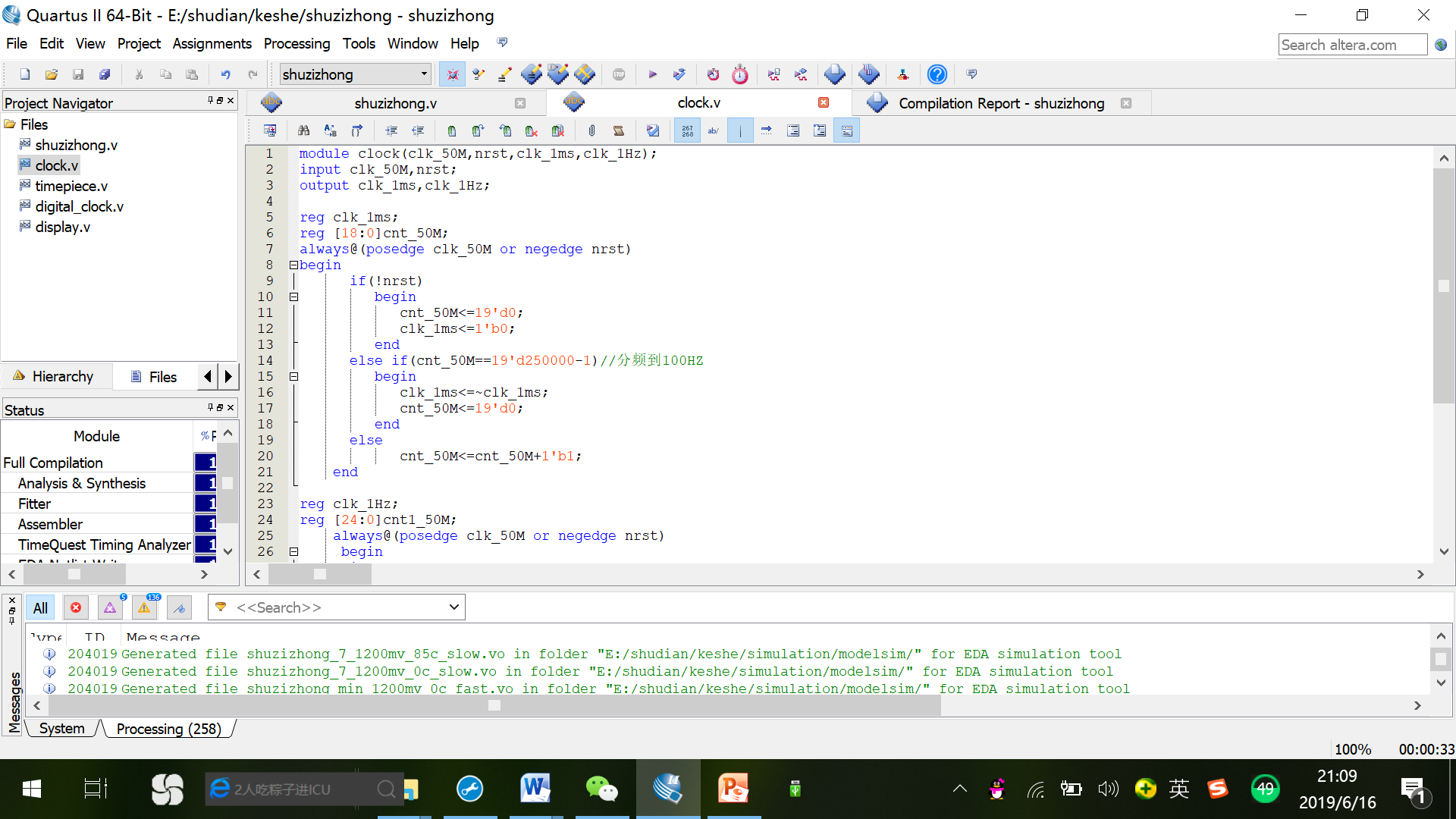
Task: Open timepiece.v in the file list
Action: [71, 186]
